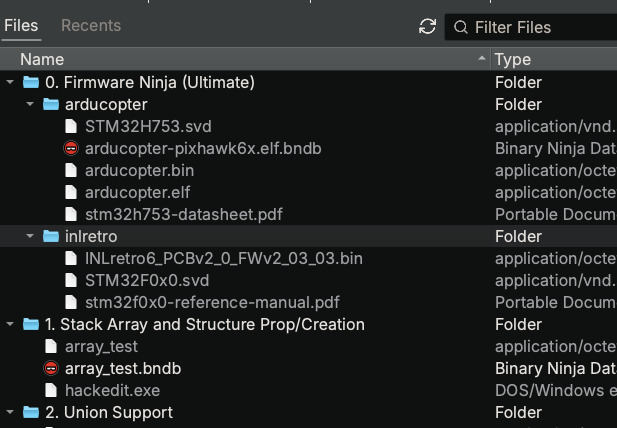Click the magnifier icon in Filter Files

tap(460, 27)
